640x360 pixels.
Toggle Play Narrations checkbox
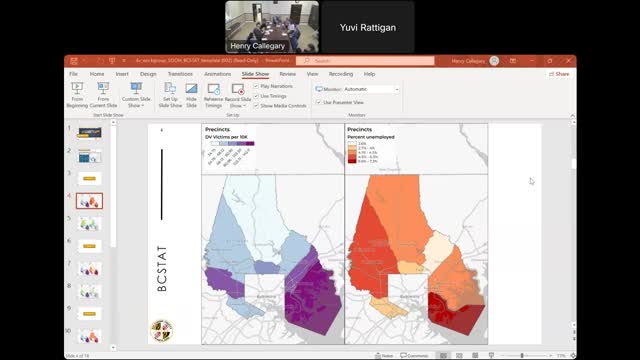click(x=256, y=86)
